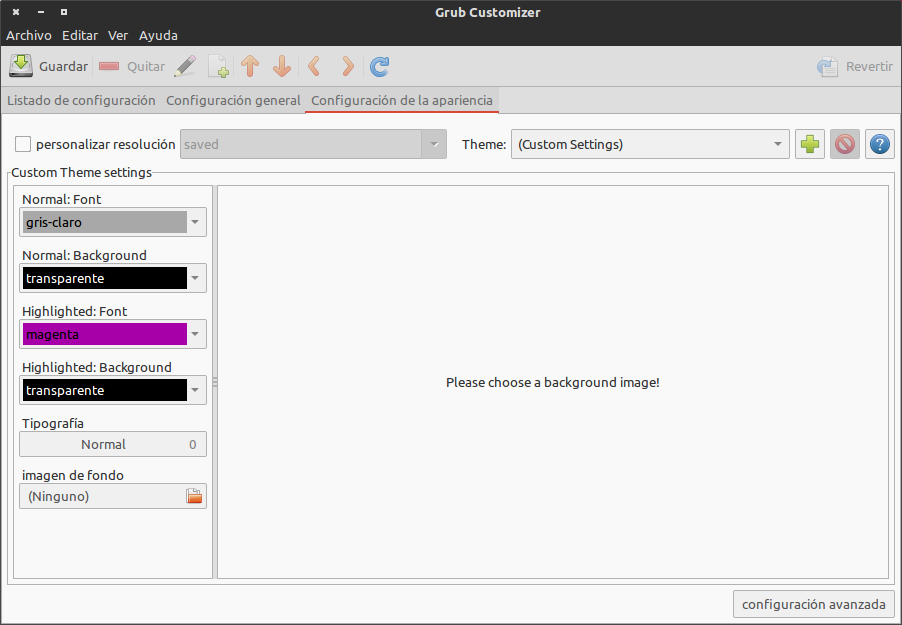Switch to the Configuración general tab
902x625 pixels.
click(x=233, y=100)
